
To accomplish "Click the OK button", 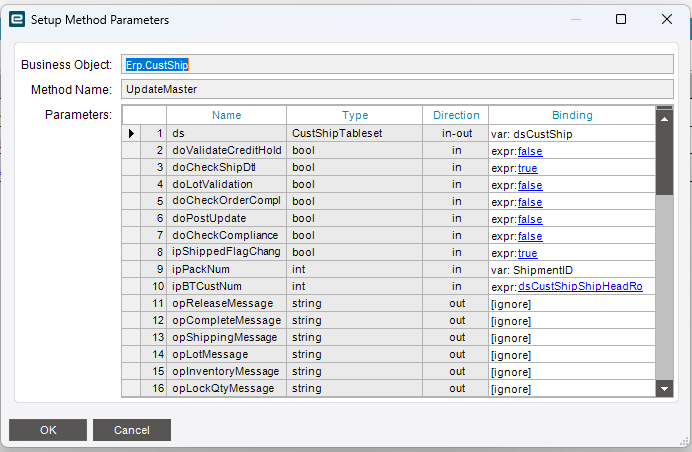I will coord(48,430).
